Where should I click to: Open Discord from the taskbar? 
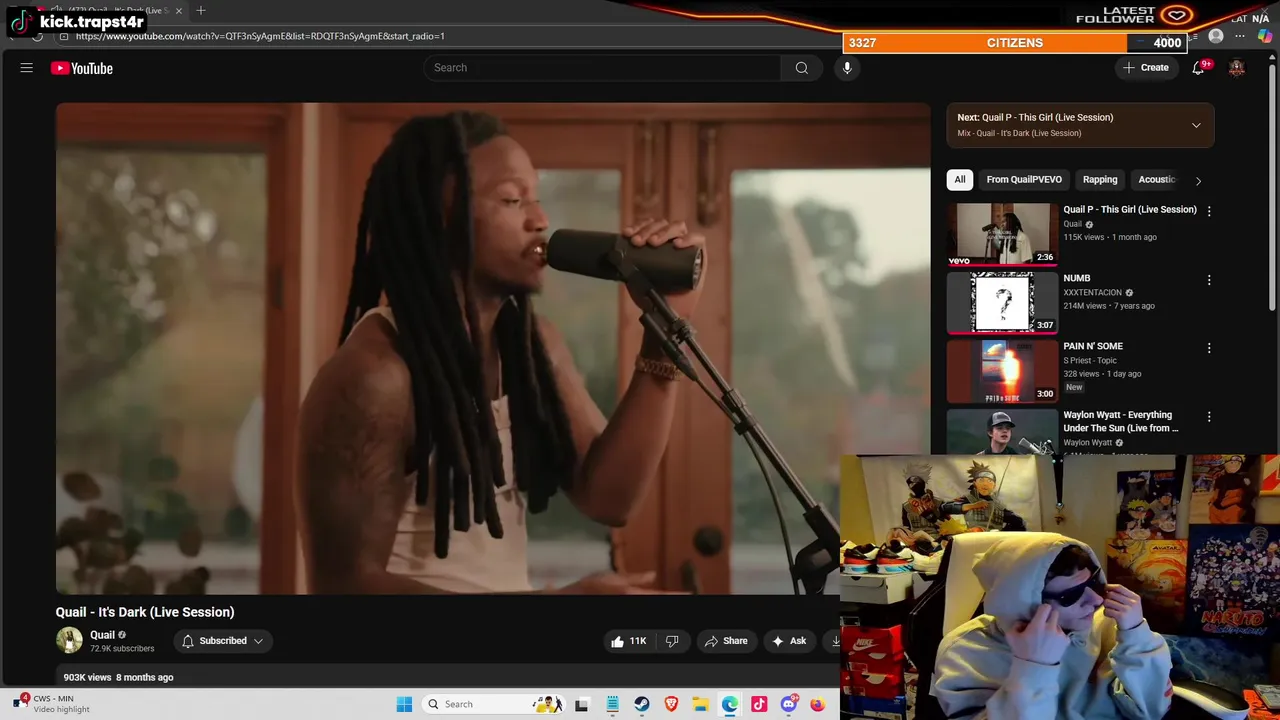coord(788,704)
